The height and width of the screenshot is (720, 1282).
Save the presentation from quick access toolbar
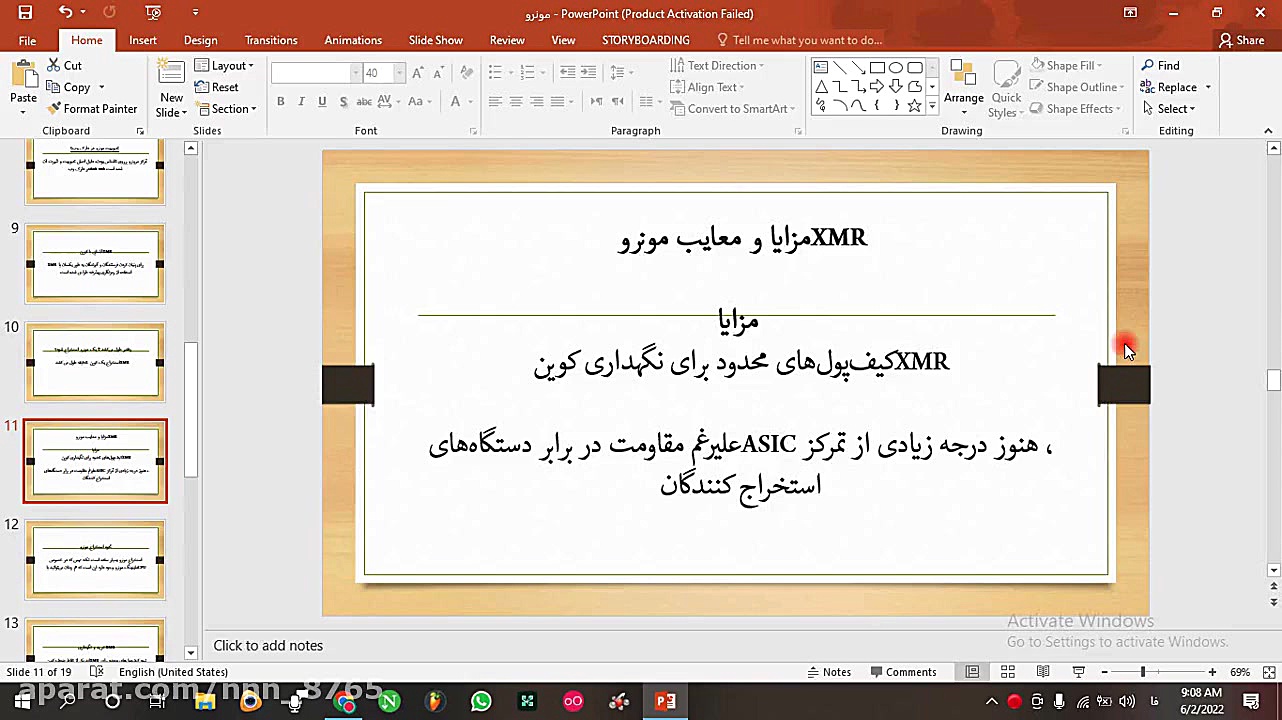tap(25, 13)
